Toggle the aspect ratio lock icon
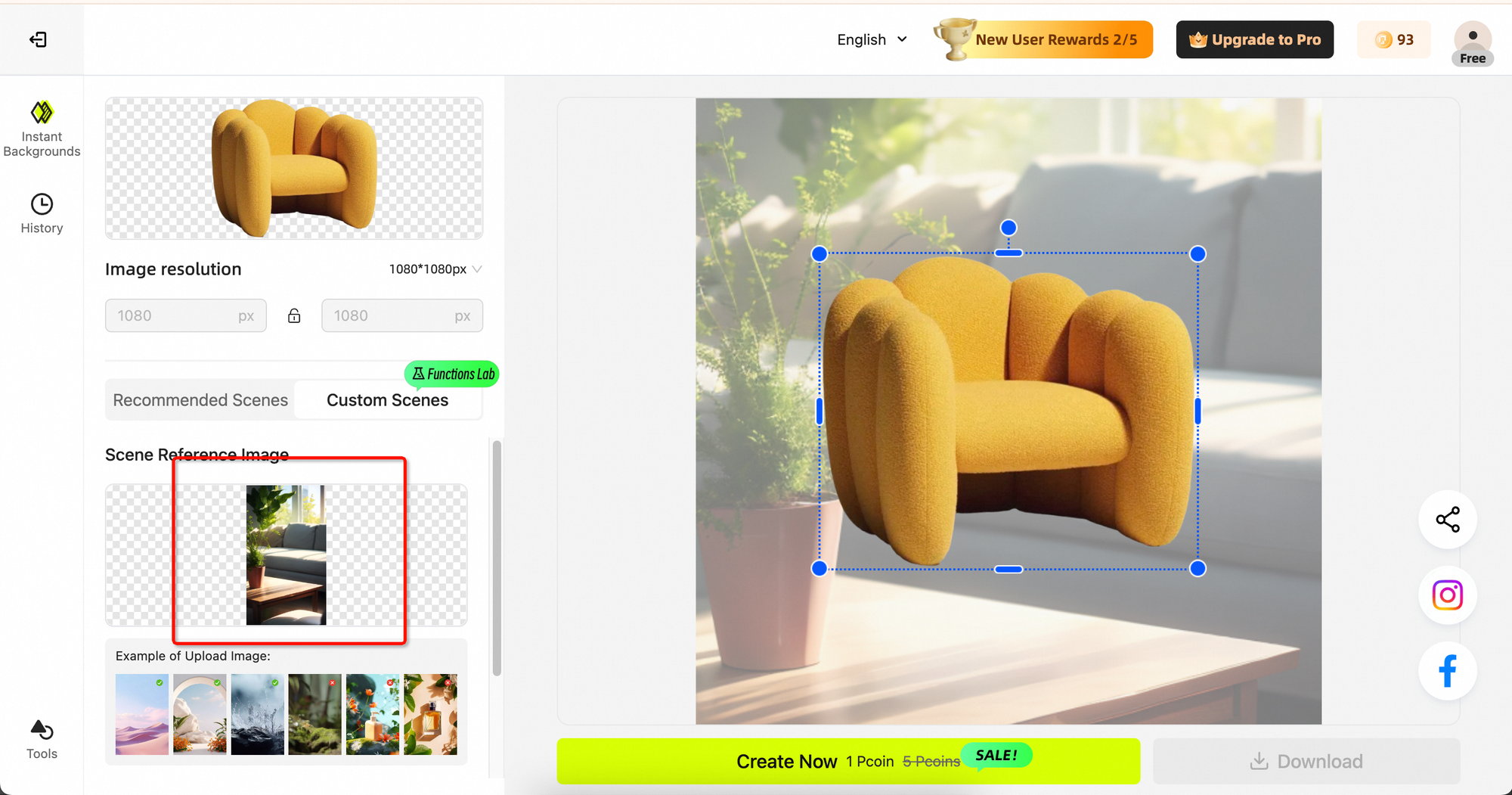The image size is (1512, 795). pos(294,316)
